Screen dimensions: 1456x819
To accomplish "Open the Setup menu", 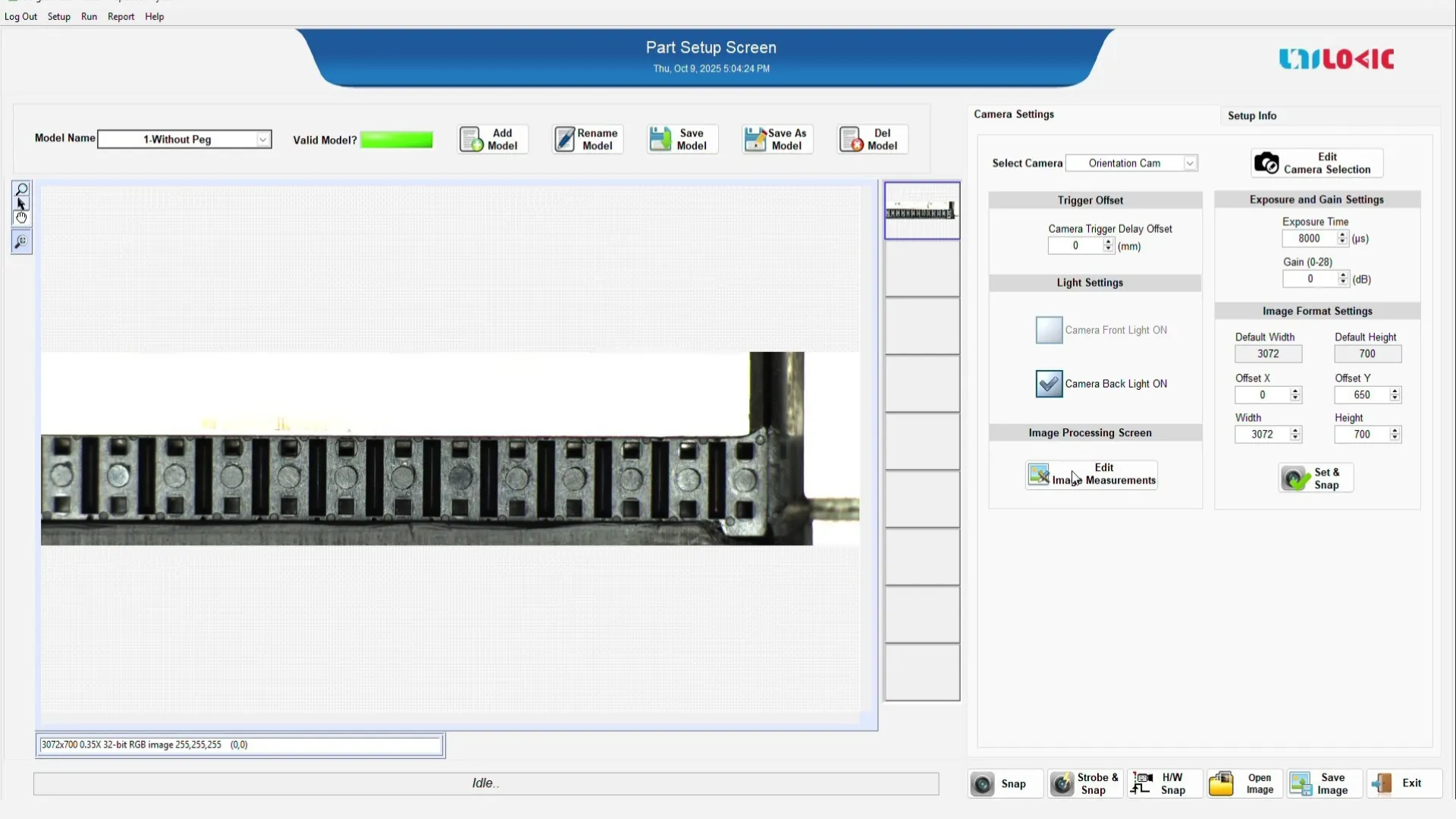I will pos(58,17).
